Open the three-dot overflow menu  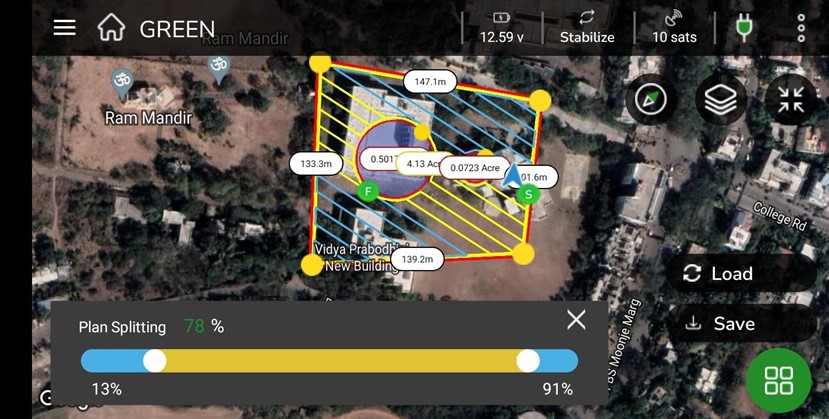(801, 28)
